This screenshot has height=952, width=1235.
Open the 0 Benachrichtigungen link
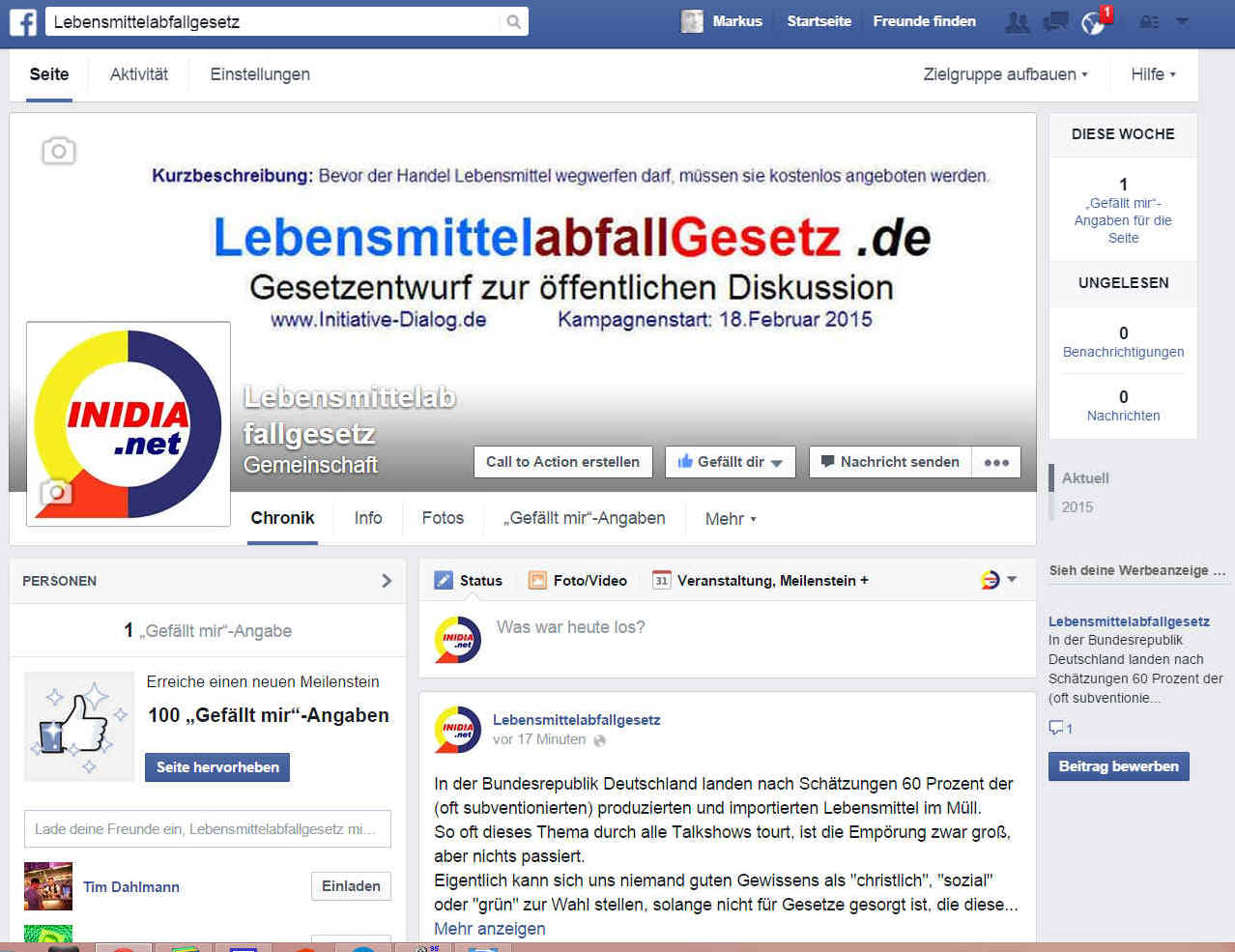[x=1123, y=342]
